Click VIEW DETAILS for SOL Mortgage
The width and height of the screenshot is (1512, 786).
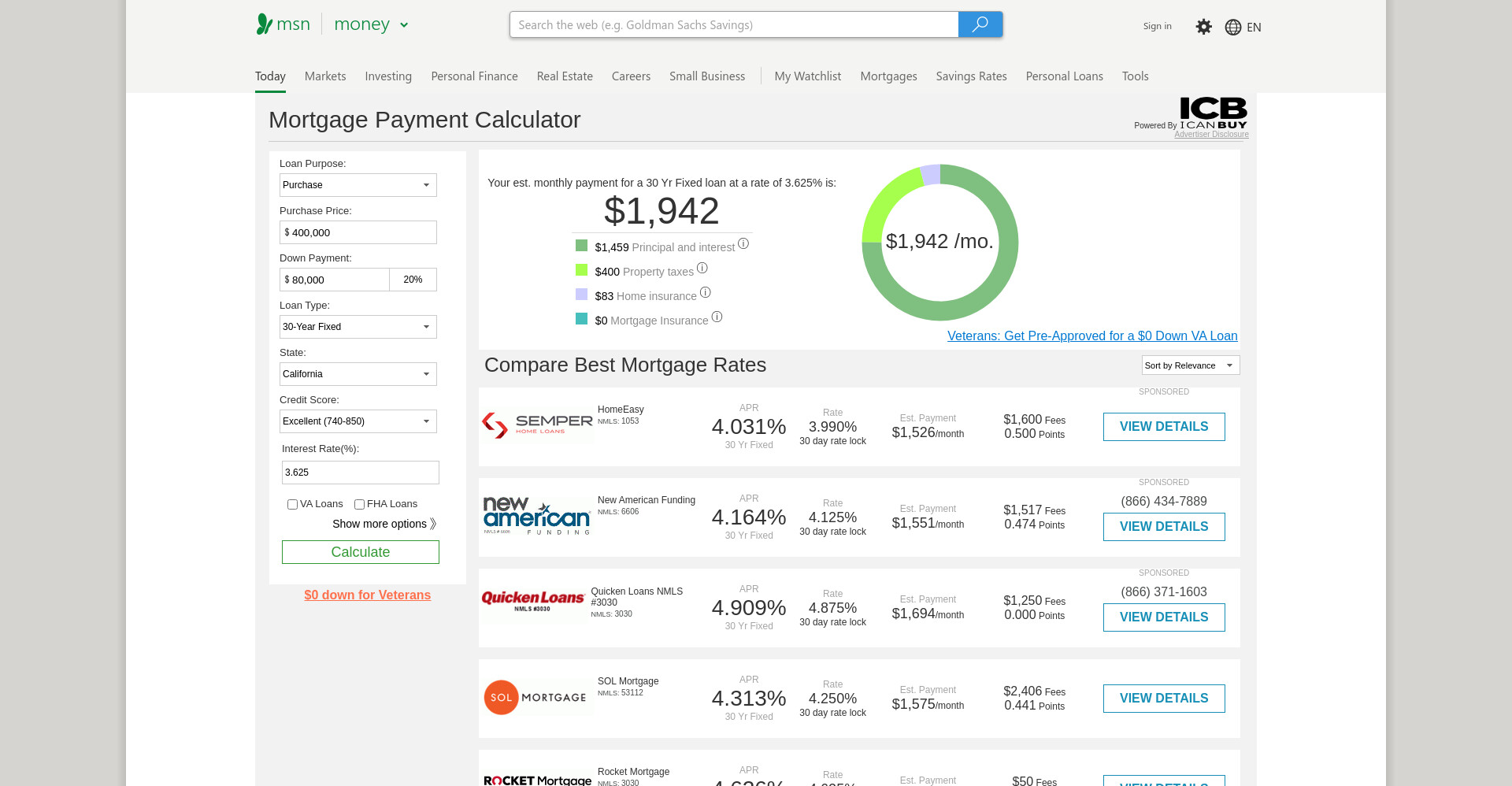pyautogui.click(x=1164, y=699)
